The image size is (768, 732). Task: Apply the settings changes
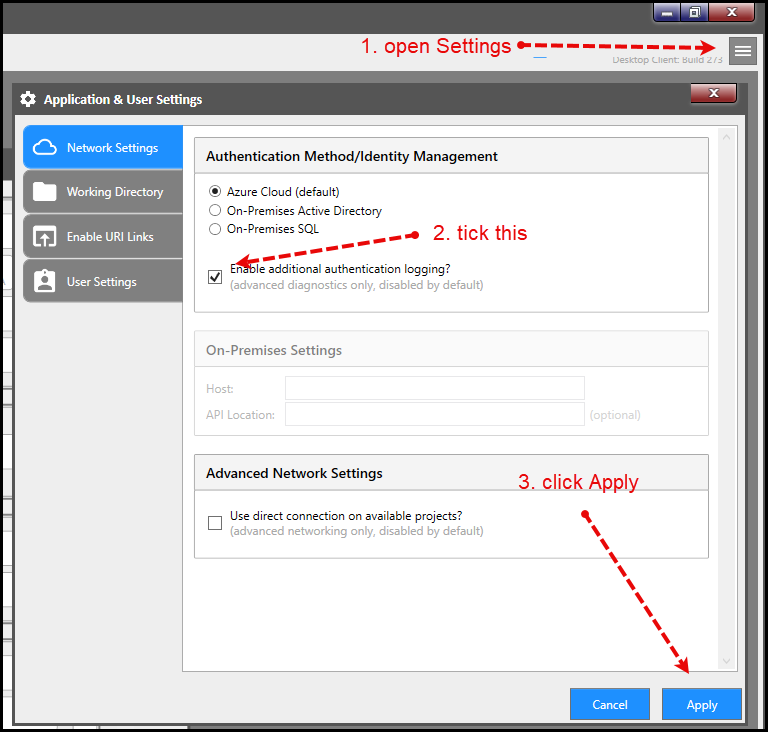tap(701, 704)
